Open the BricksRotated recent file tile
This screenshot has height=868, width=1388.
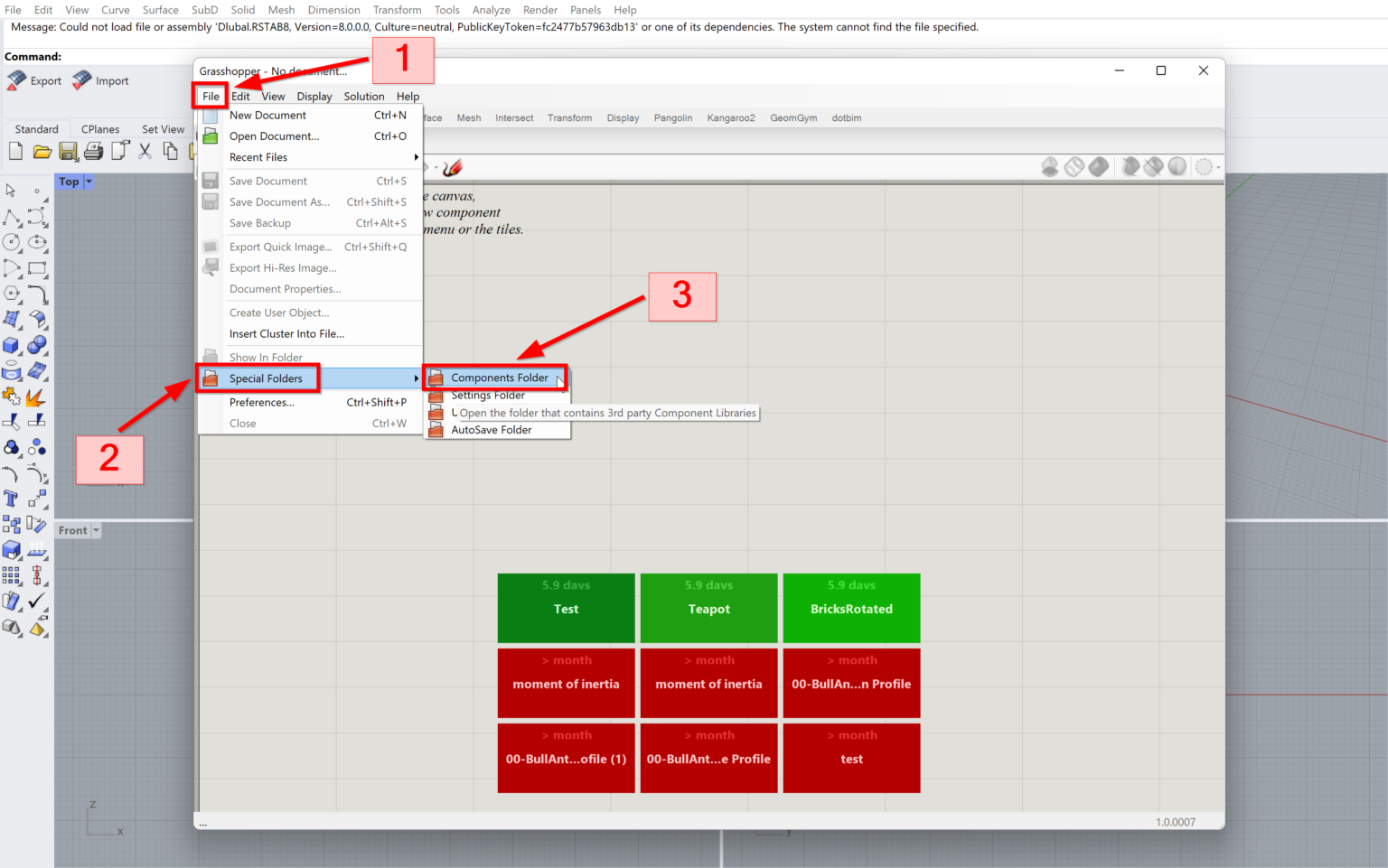coord(850,608)
